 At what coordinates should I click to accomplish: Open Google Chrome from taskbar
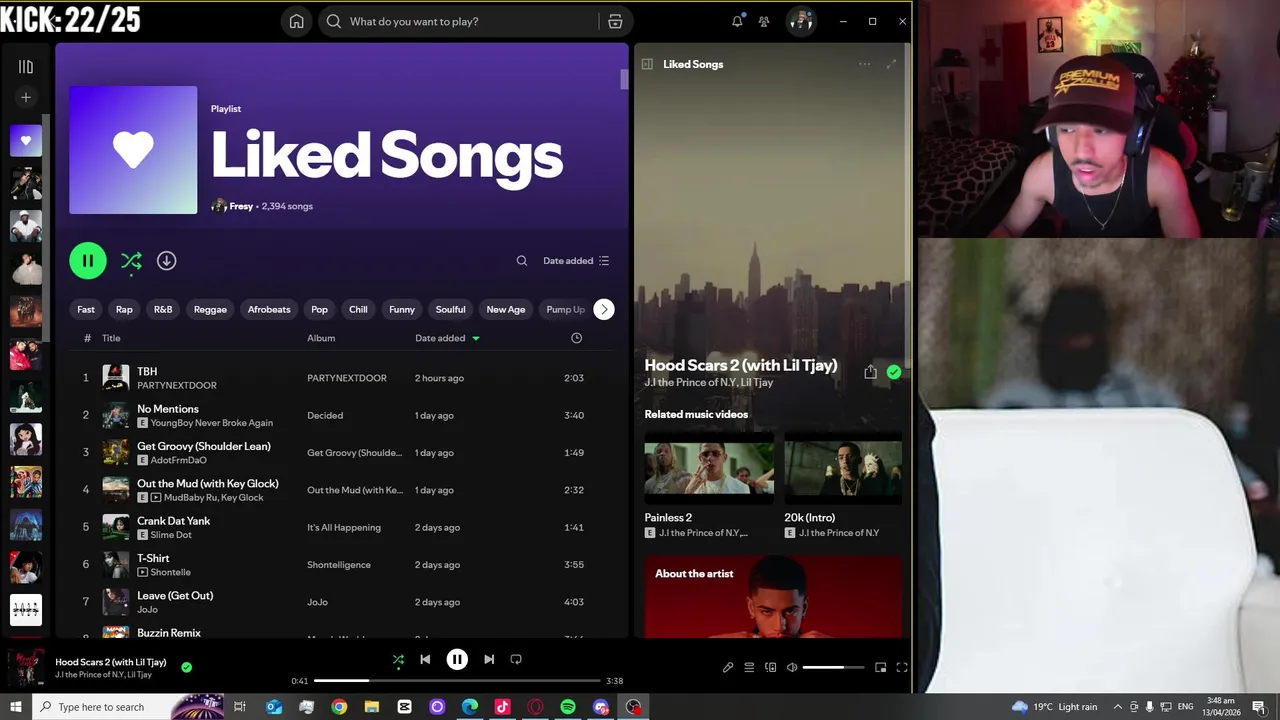pos(339,707)
